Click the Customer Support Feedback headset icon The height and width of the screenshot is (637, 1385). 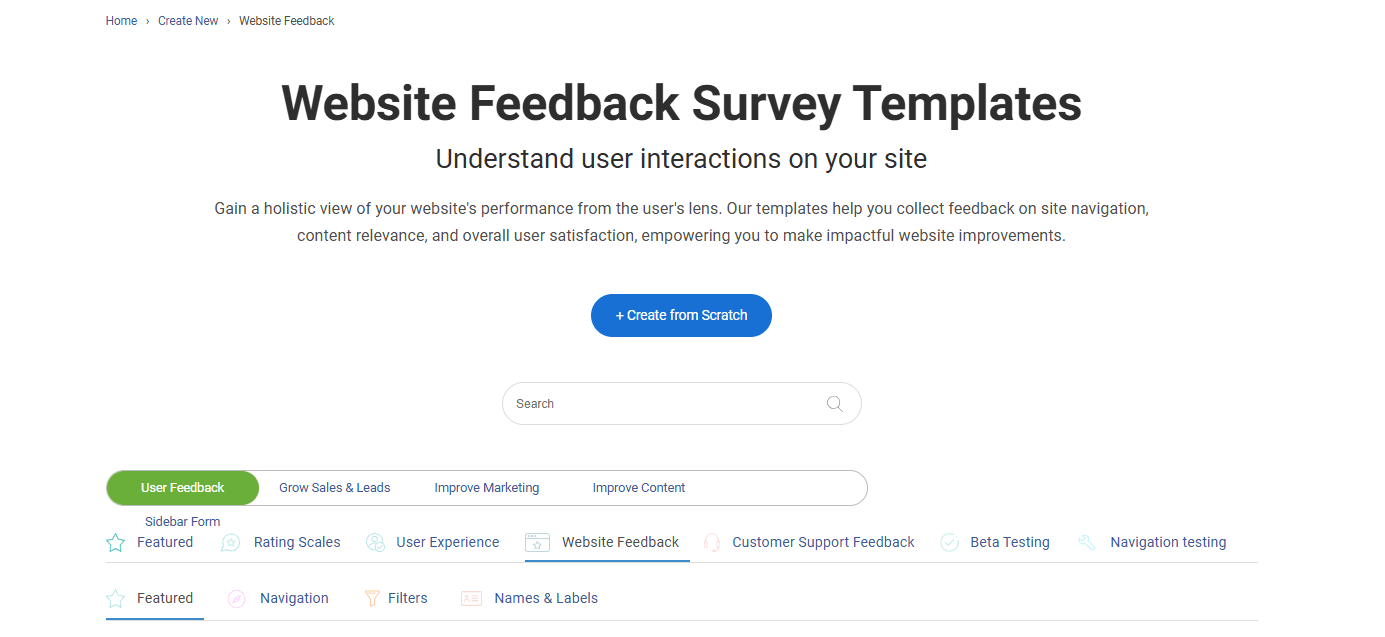click(711, 541)
